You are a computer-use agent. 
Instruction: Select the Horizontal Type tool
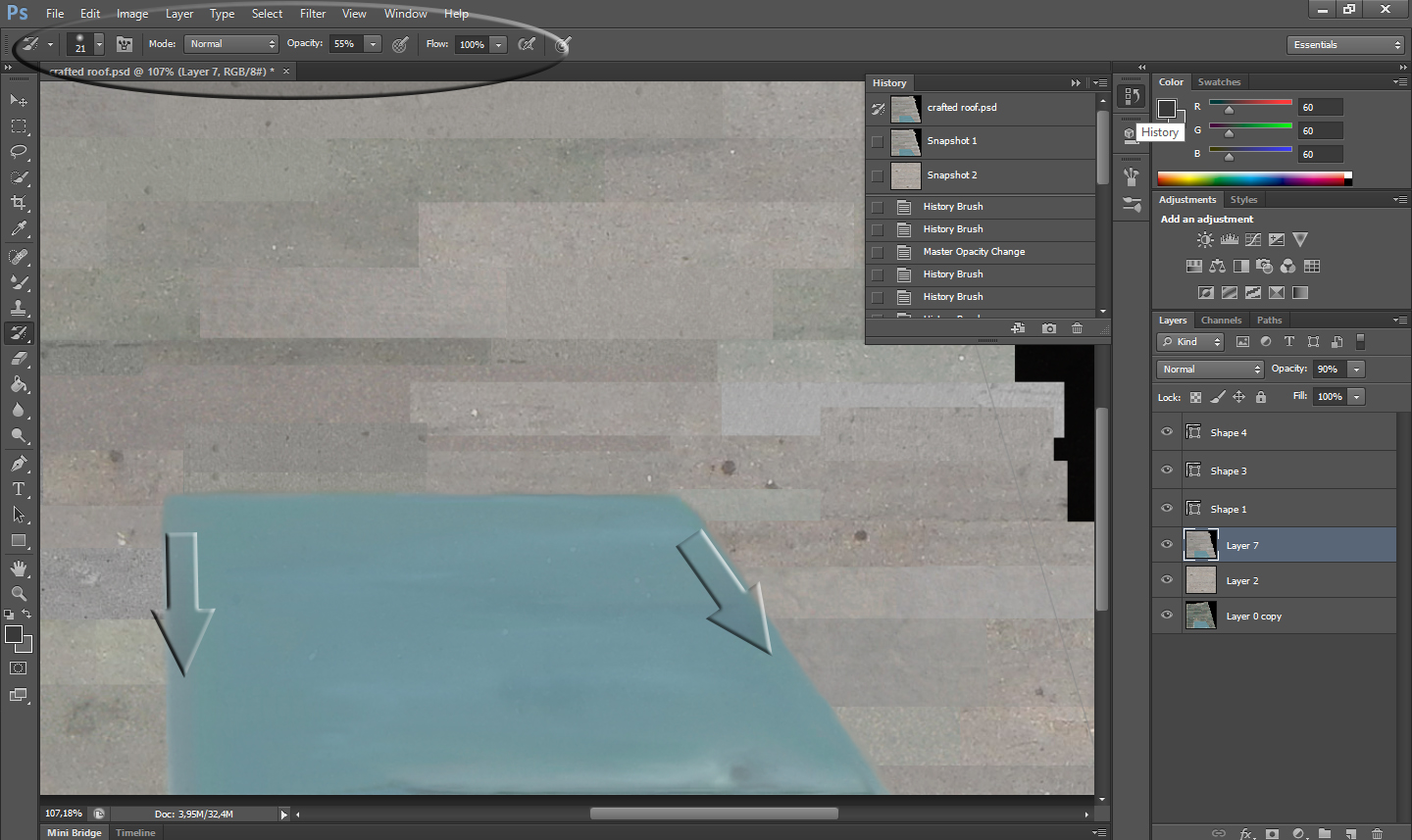(x=19, y=489)
